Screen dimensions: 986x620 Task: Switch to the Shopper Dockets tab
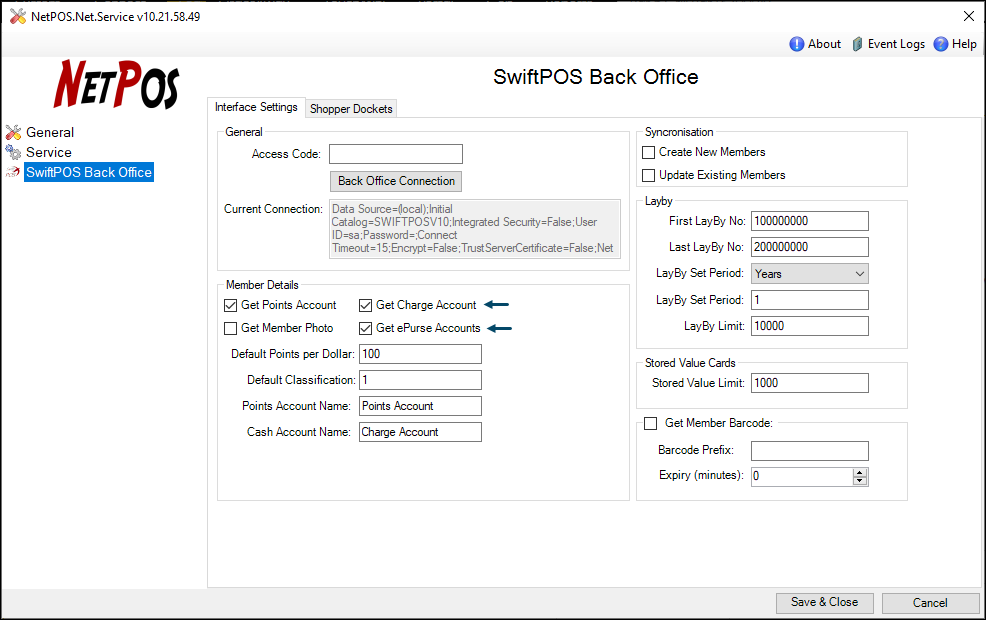tap(351, 108)
